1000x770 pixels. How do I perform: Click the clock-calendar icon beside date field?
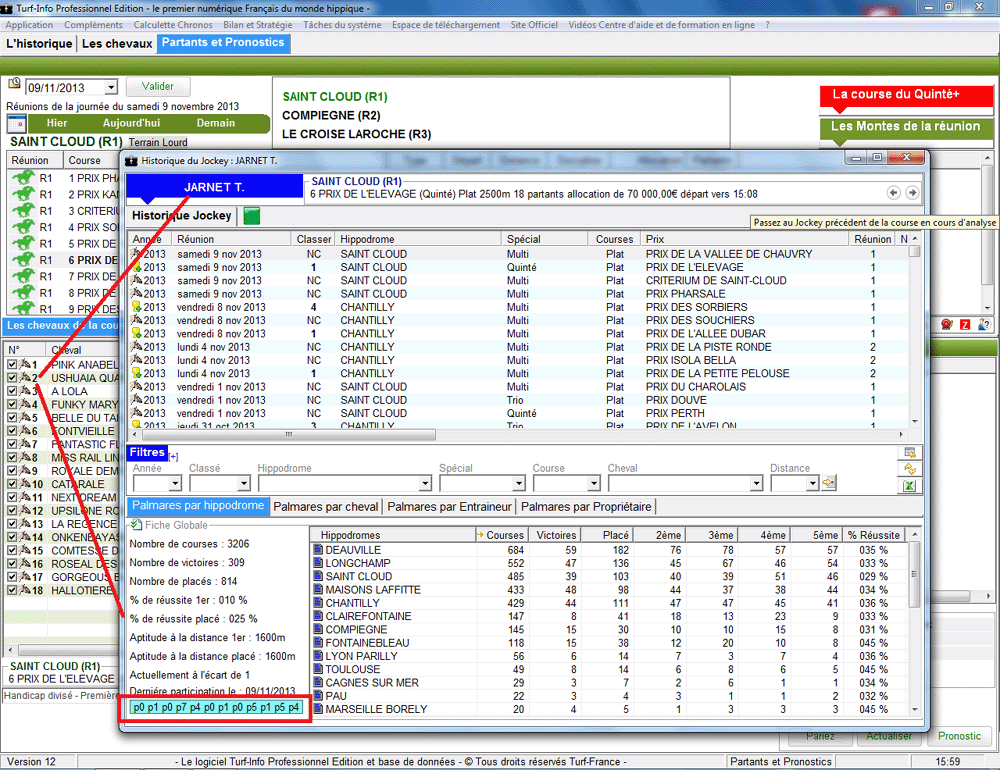14,84
